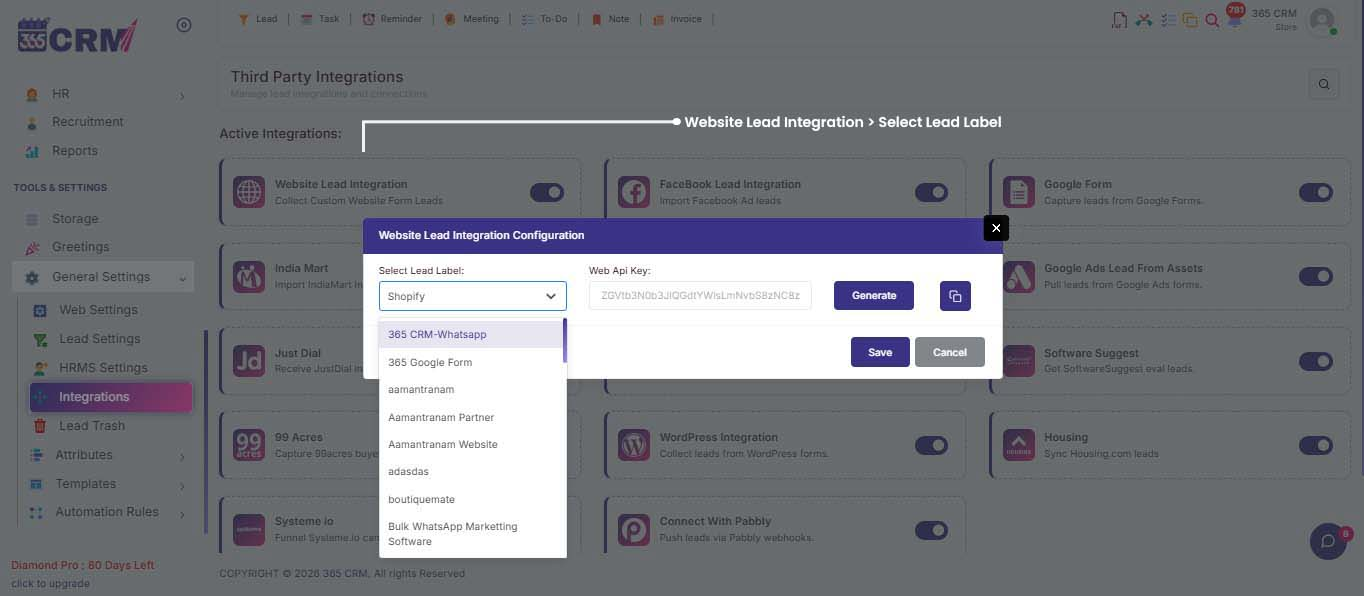Click the Systeme io icon
1364x596 pixels.
click(249, 530)
